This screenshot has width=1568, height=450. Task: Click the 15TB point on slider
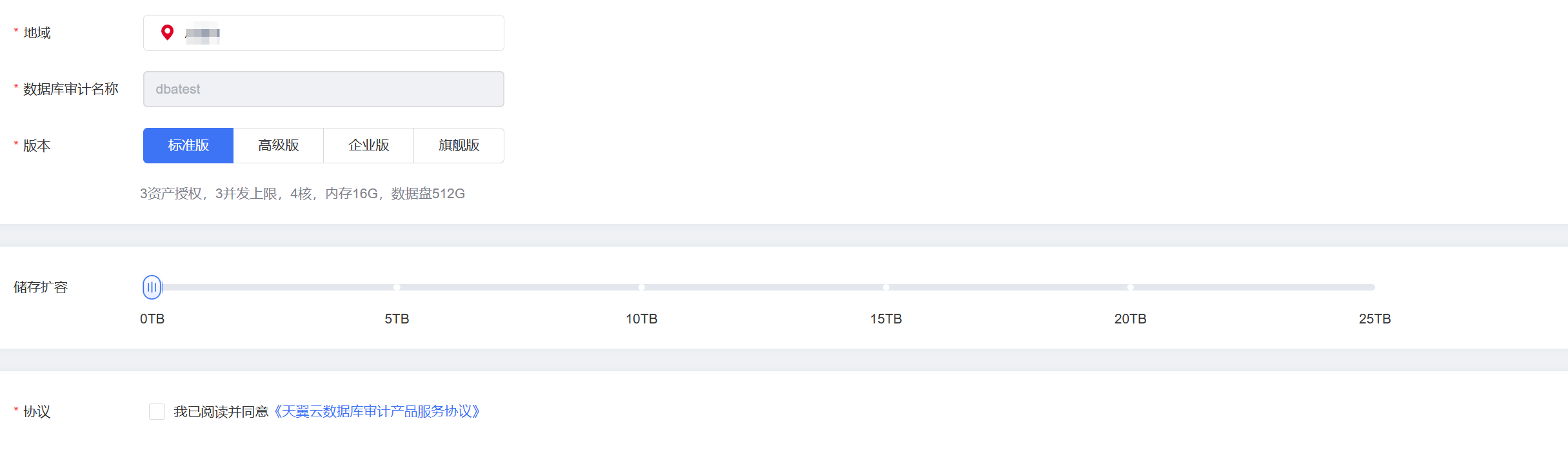click(x=886, y=287)
